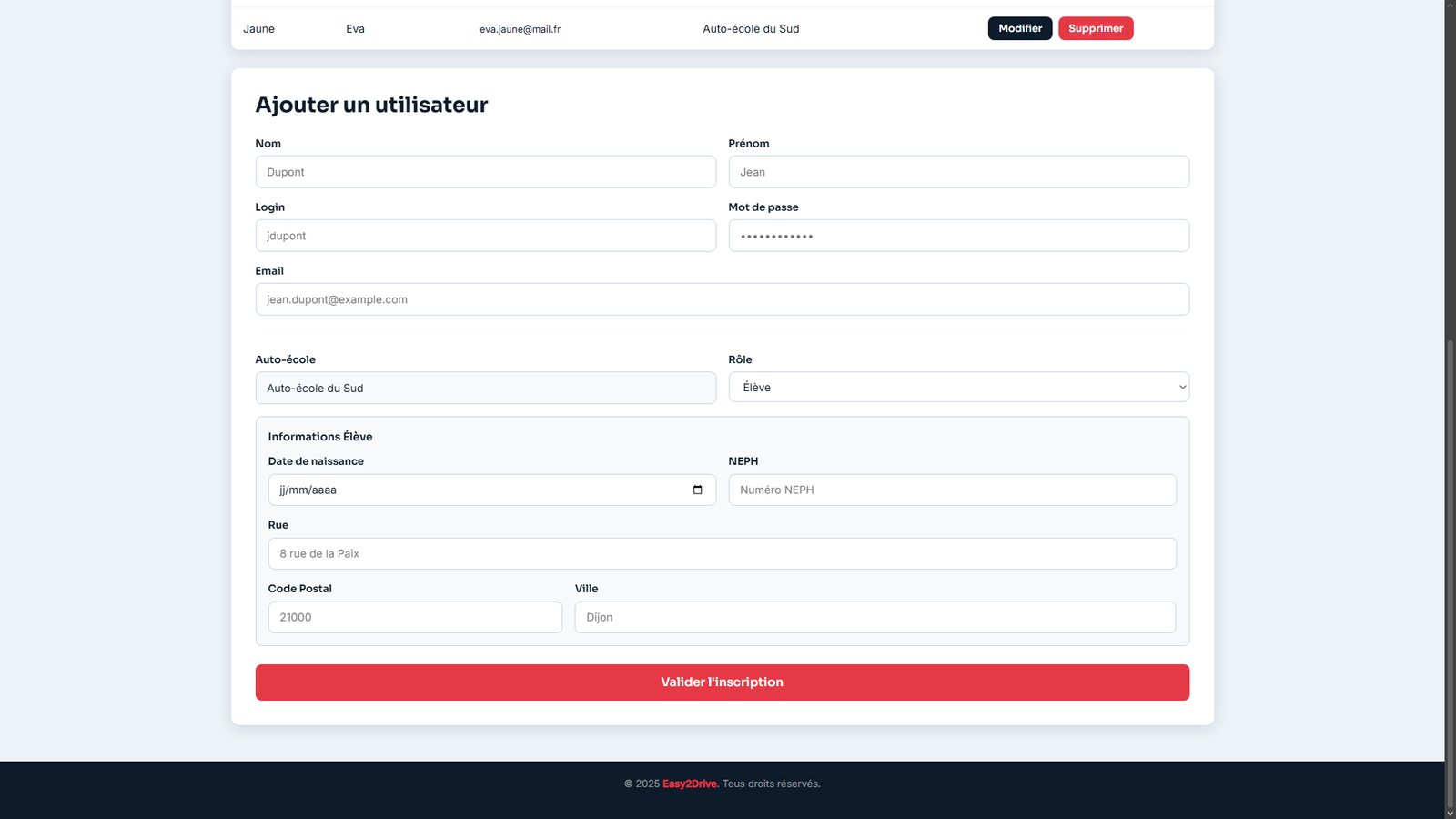Viewport: 1456px width, 819px height.
Task: Click the Jaune surname cell
Action: [258, 29]
